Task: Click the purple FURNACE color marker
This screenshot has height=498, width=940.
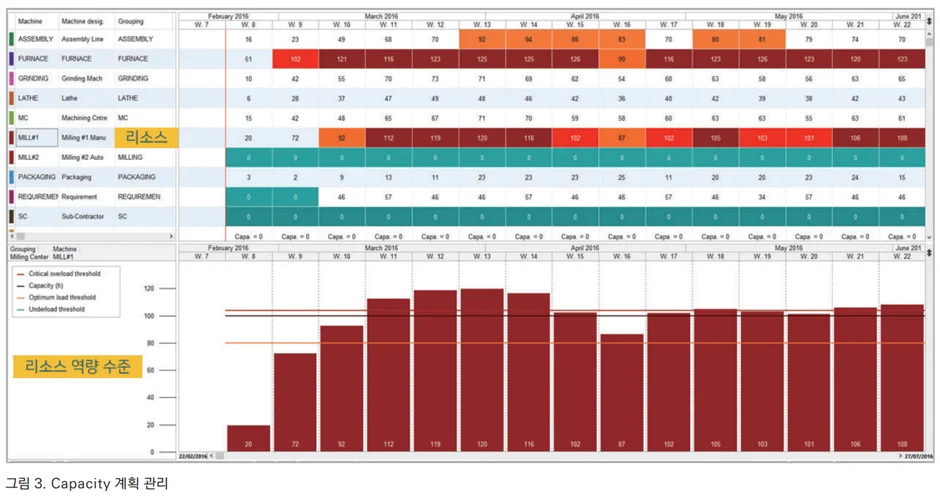Action: tap(11, 59)
